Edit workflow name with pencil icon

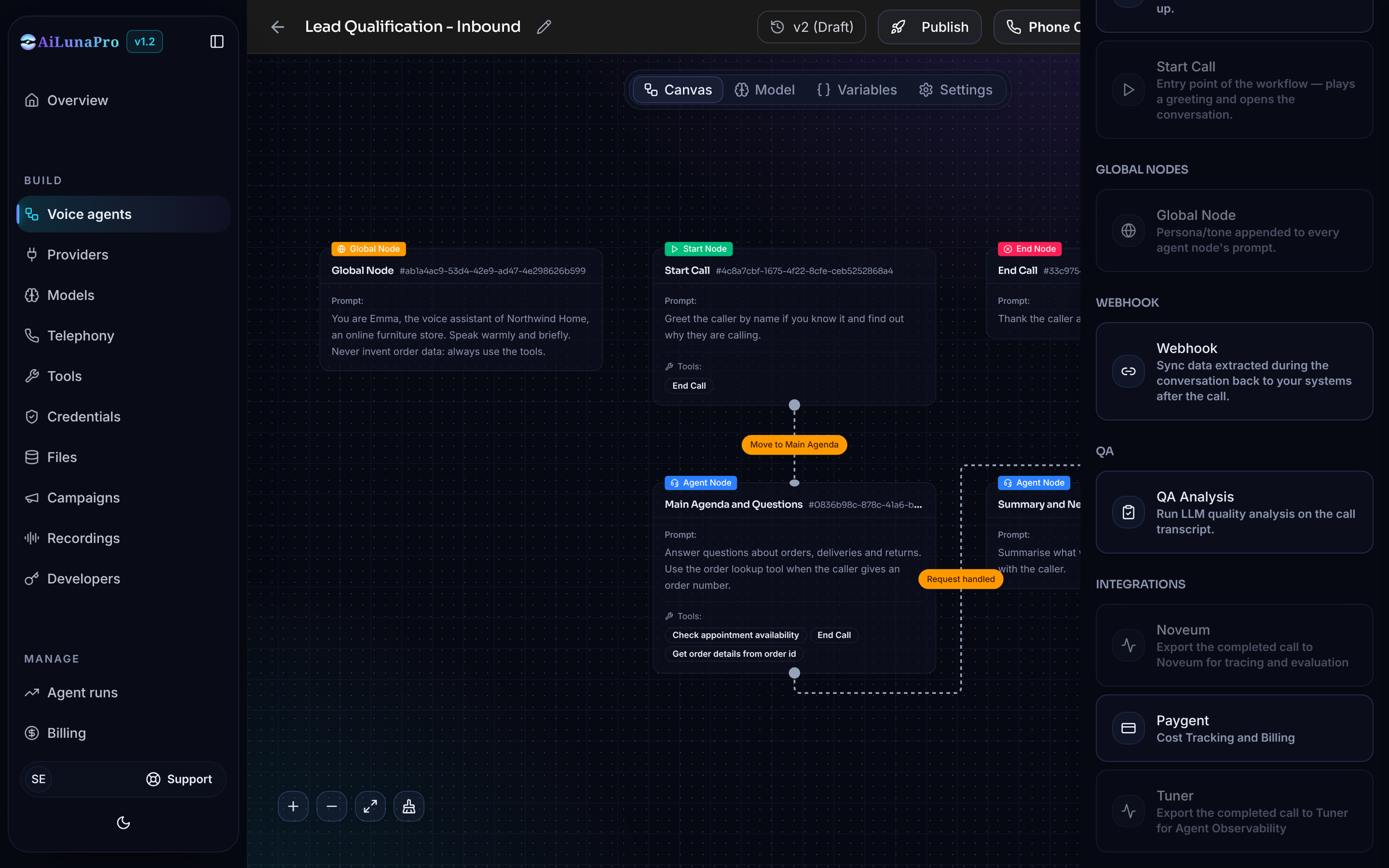pyautogui.click(x=544, y=27)
